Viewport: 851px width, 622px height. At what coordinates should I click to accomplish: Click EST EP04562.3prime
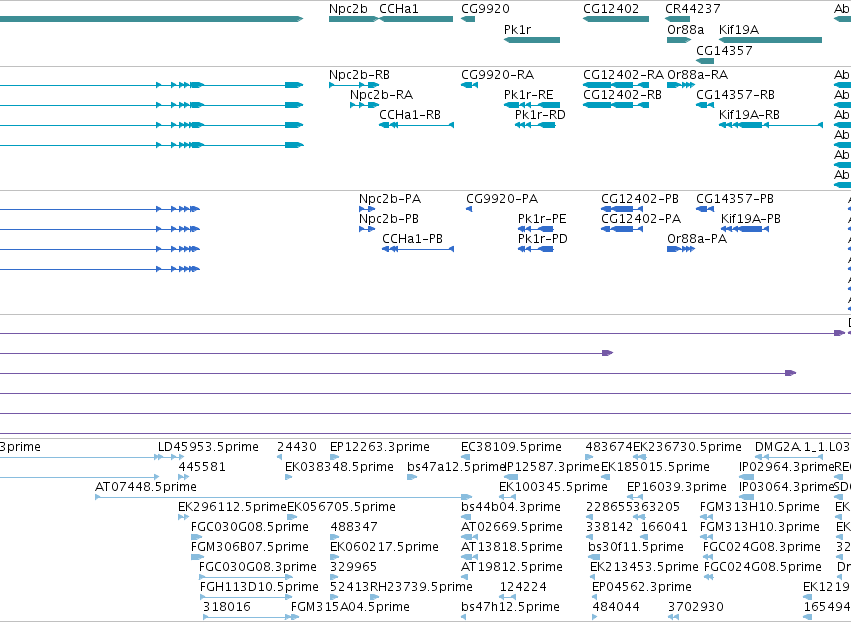(642, 588)
